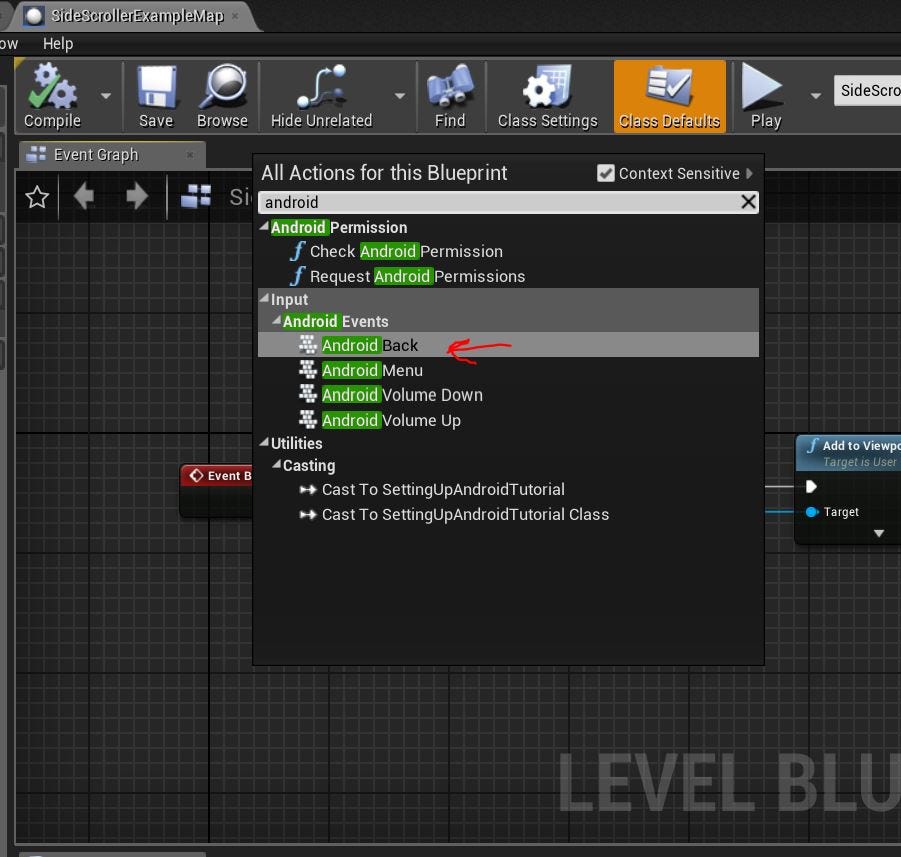Select Cast To SettingUpAndroidTutorial Class
This screenshot has height=857, width=901.
tap(465, 514)
